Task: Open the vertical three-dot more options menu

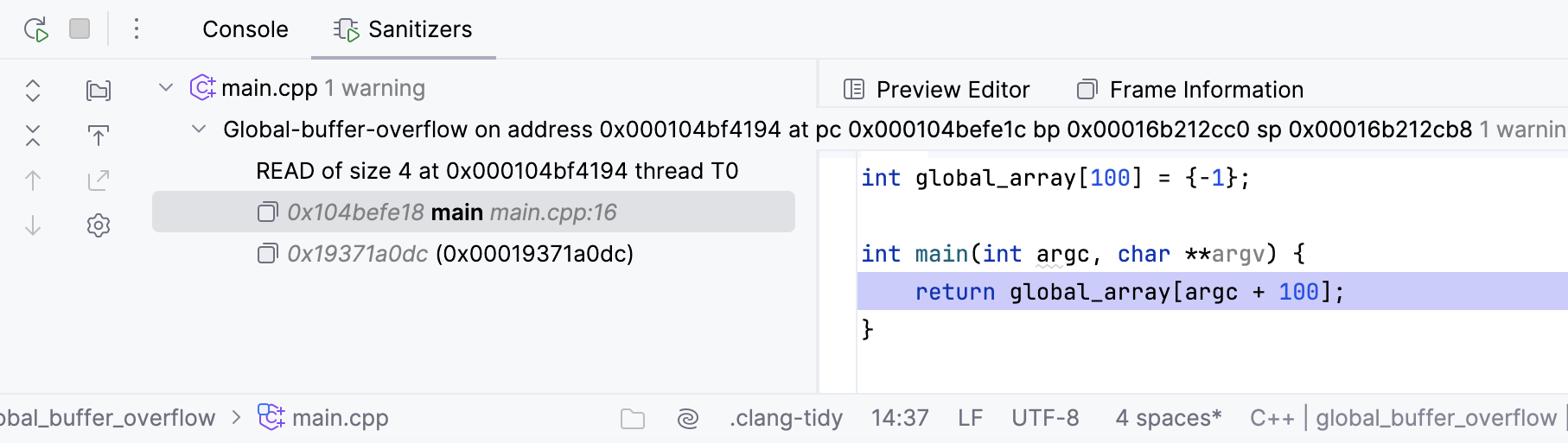Action: pyautogui.click(x=137, y=29)
